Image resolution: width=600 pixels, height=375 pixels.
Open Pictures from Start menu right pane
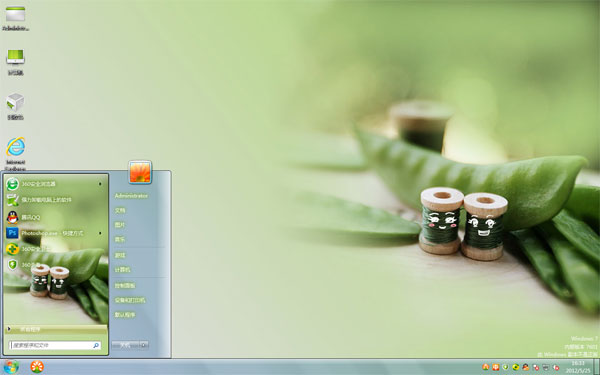click(120, 225)
